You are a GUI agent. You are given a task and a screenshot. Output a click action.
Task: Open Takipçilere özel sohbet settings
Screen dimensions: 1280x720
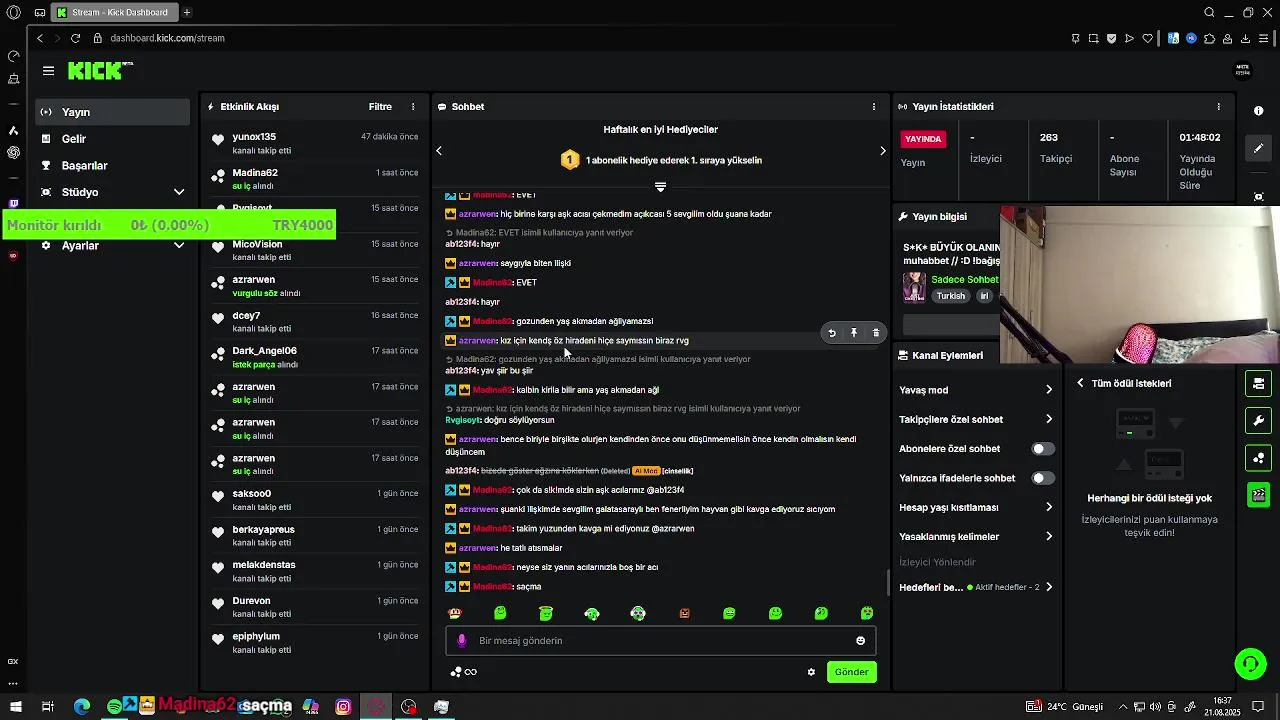(976, 419)
